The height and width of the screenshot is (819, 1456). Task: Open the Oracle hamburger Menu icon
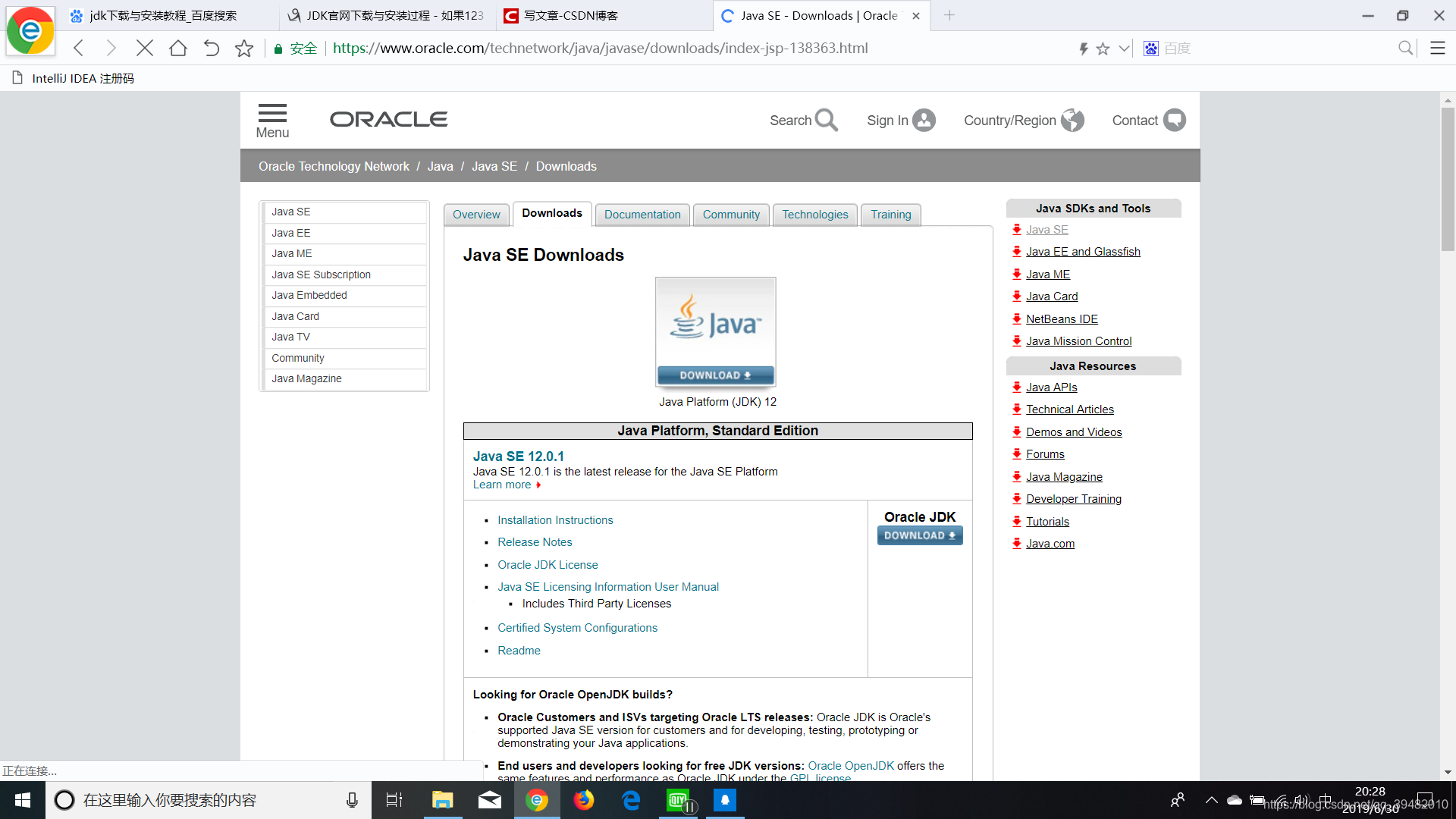tap(272, 113)
